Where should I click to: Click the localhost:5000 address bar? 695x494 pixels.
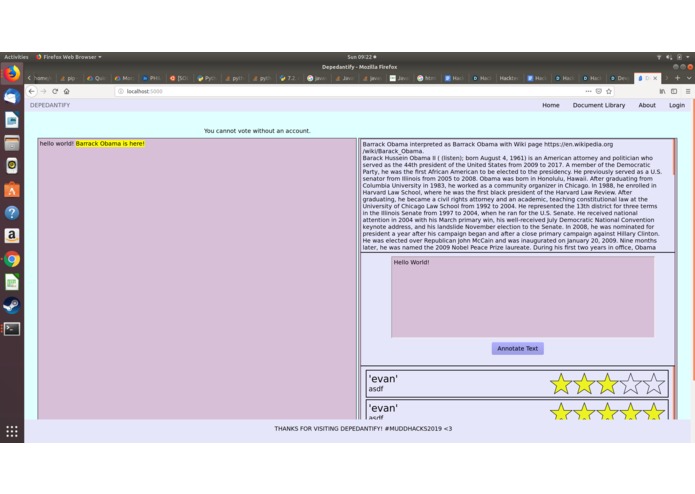[350, 91]
